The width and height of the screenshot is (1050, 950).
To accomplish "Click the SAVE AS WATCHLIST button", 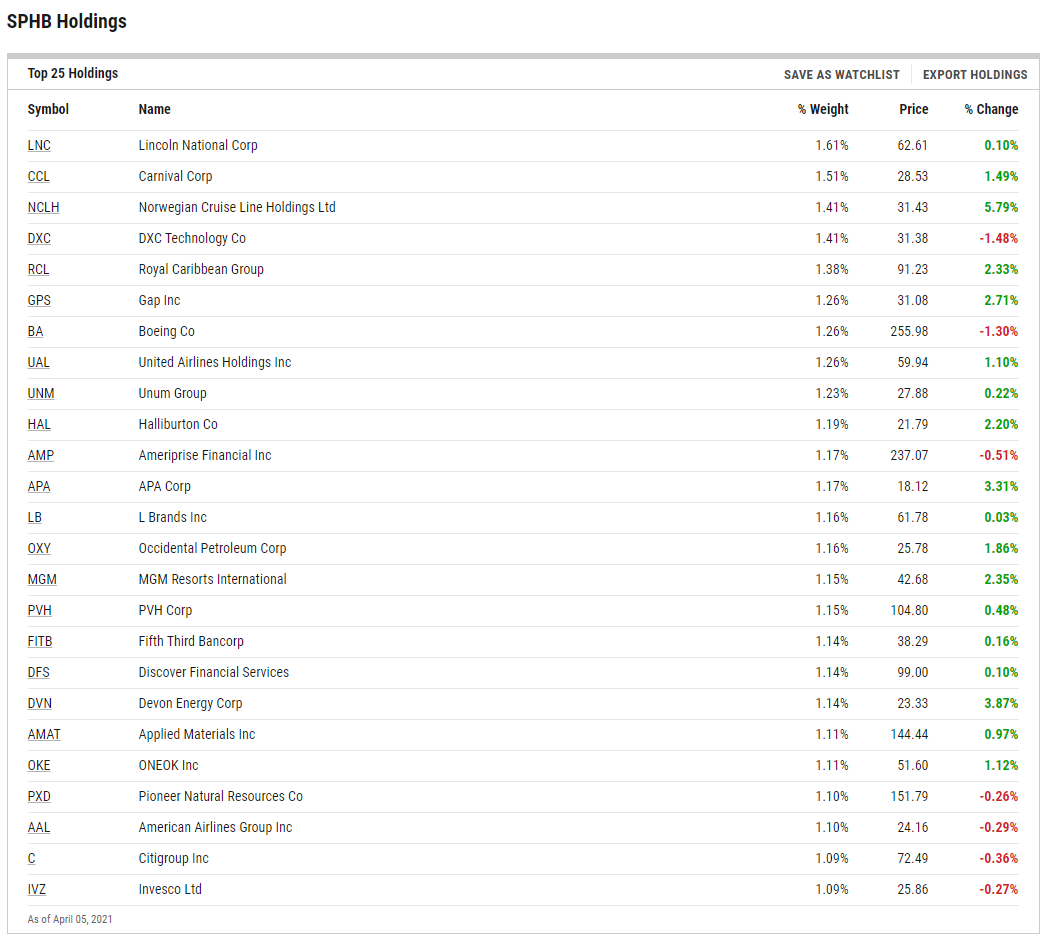I will [841, 74].
